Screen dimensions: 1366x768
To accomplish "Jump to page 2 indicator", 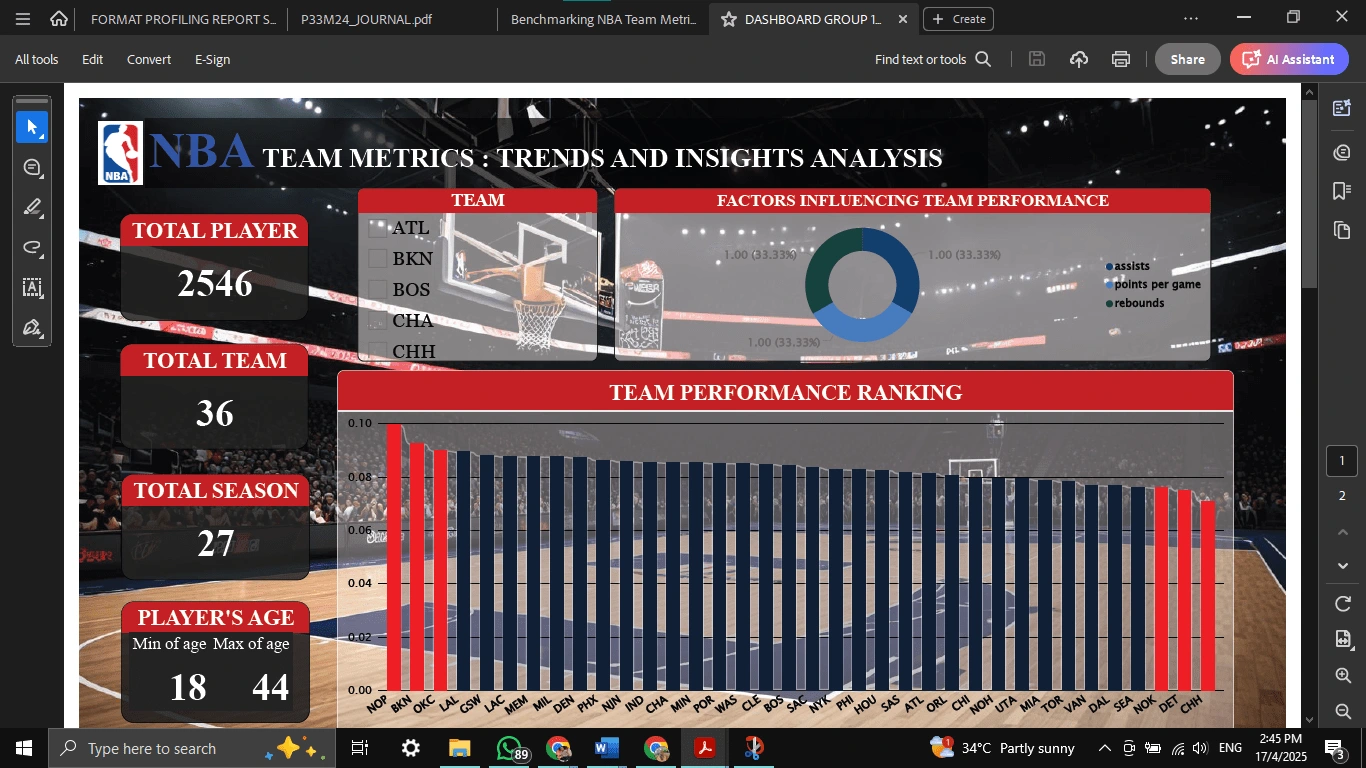I will [x=1342, y=496].
